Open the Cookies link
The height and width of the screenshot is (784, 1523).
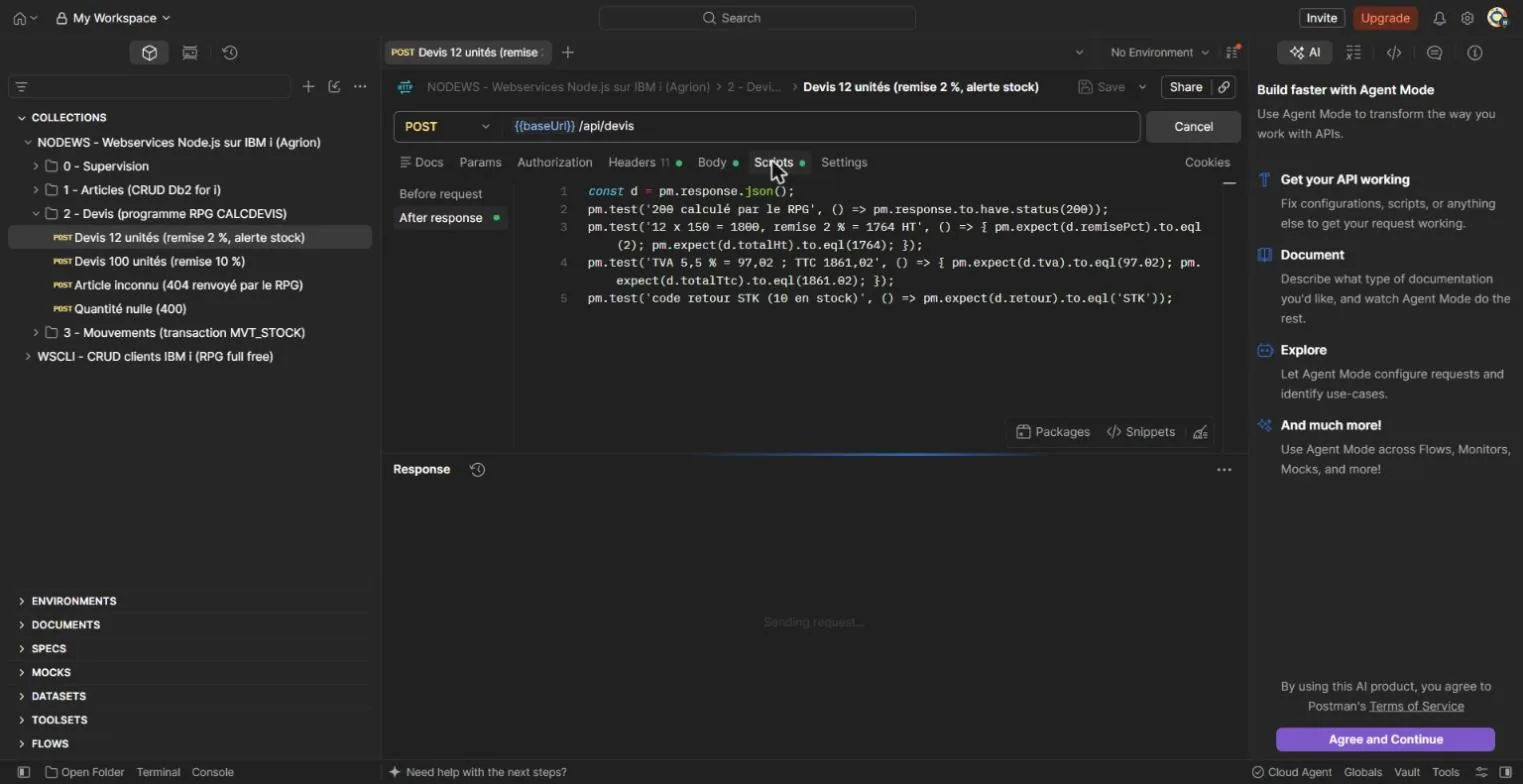click(1207, 162)
